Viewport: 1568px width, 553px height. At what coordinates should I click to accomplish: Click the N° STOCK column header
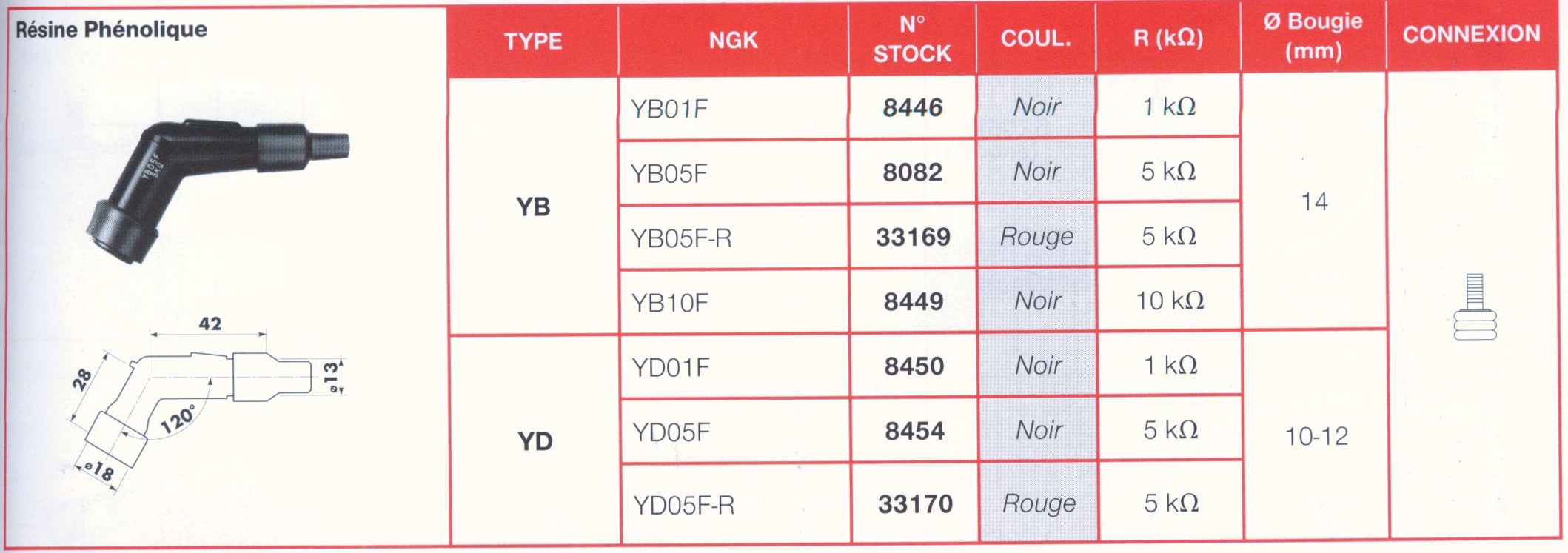point(912,39)
